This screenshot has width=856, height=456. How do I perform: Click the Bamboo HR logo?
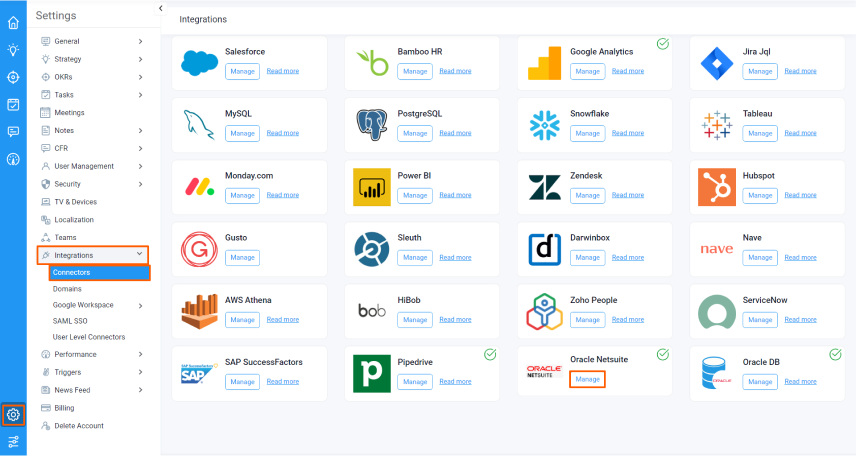point(372,63)
